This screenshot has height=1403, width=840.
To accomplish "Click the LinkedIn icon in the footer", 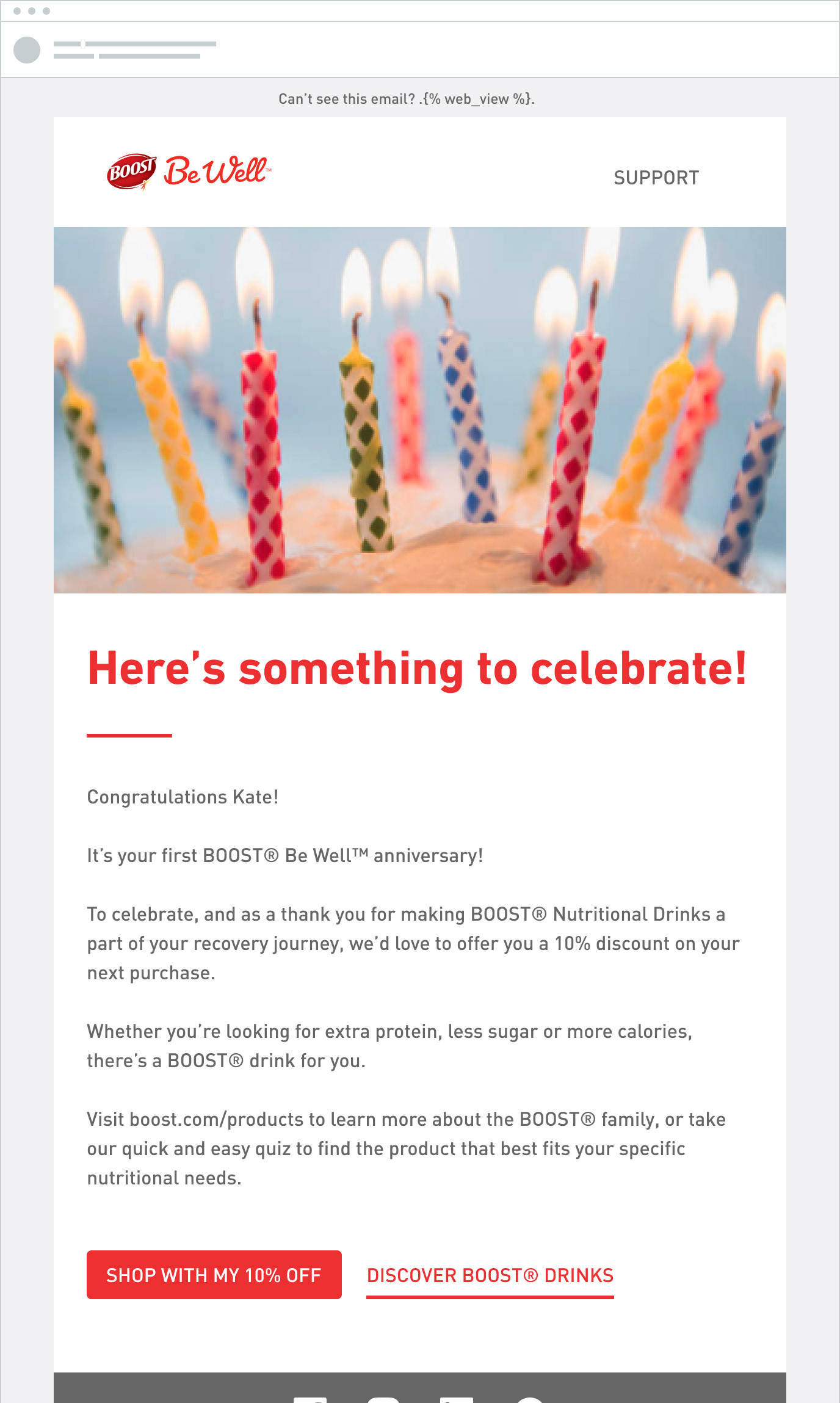I will coord(457,1399).
